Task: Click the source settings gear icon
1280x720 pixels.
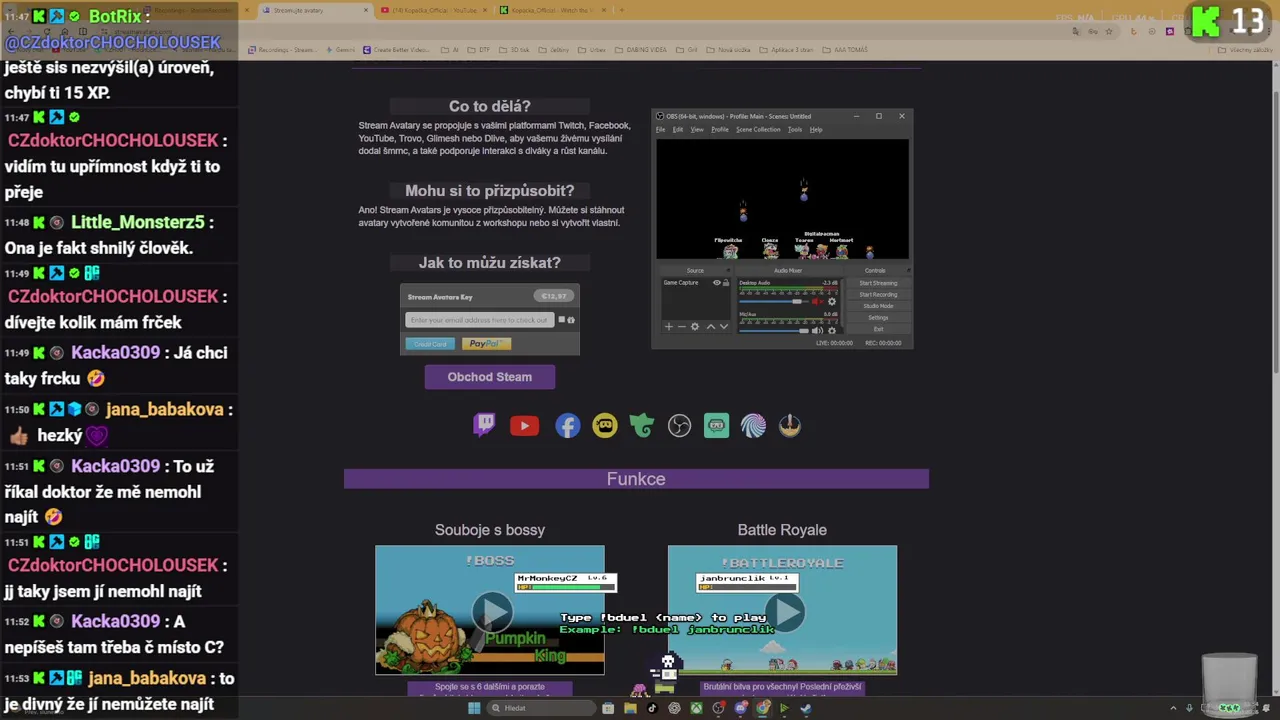Action: tap(695, 327)
